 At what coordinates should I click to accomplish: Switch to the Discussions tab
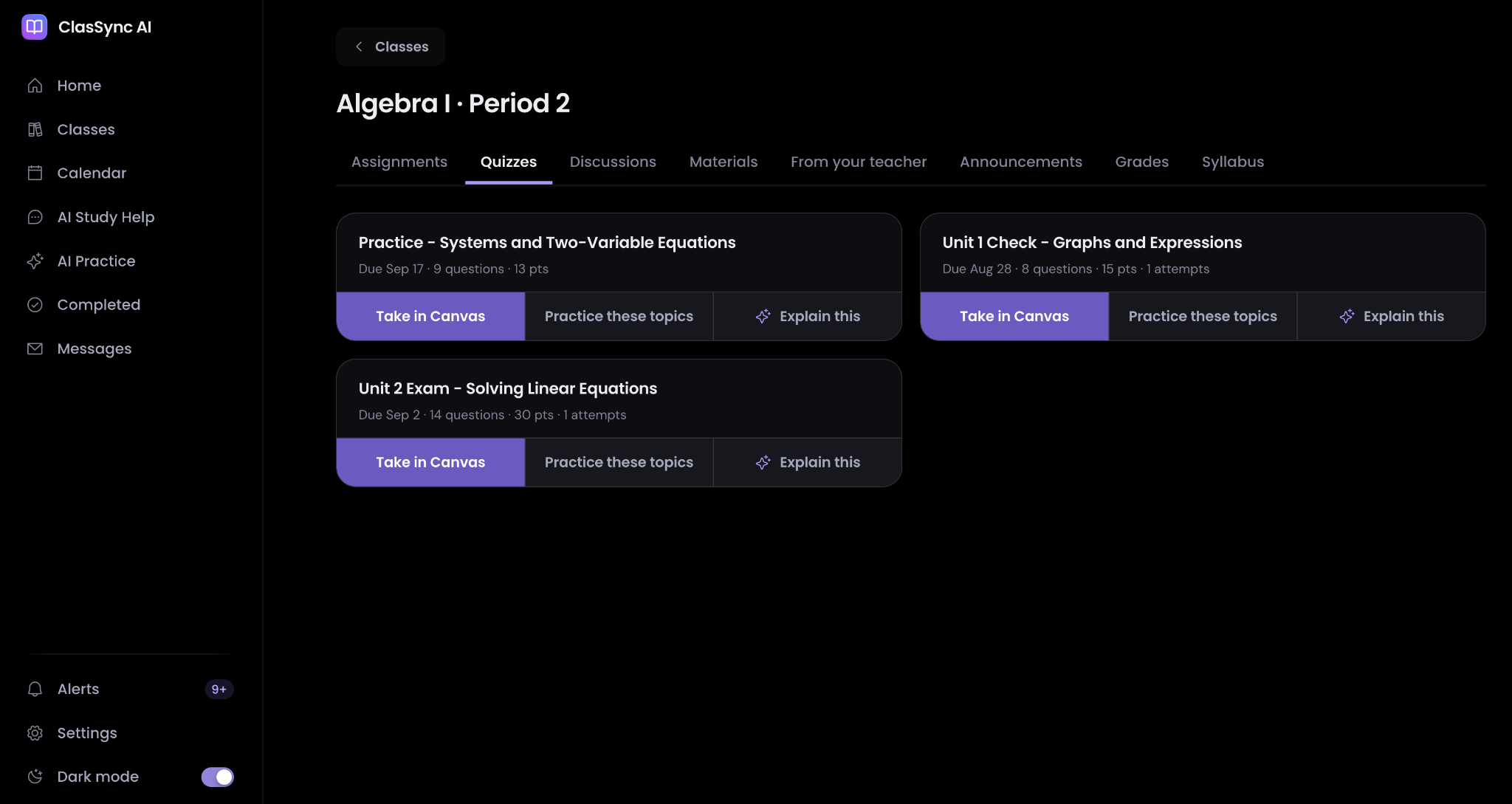tap(613, 162)
